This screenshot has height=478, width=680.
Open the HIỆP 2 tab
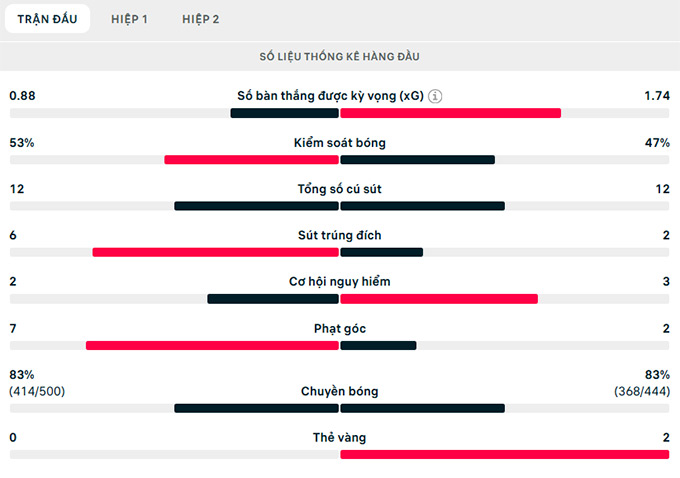tap(201, 19)
